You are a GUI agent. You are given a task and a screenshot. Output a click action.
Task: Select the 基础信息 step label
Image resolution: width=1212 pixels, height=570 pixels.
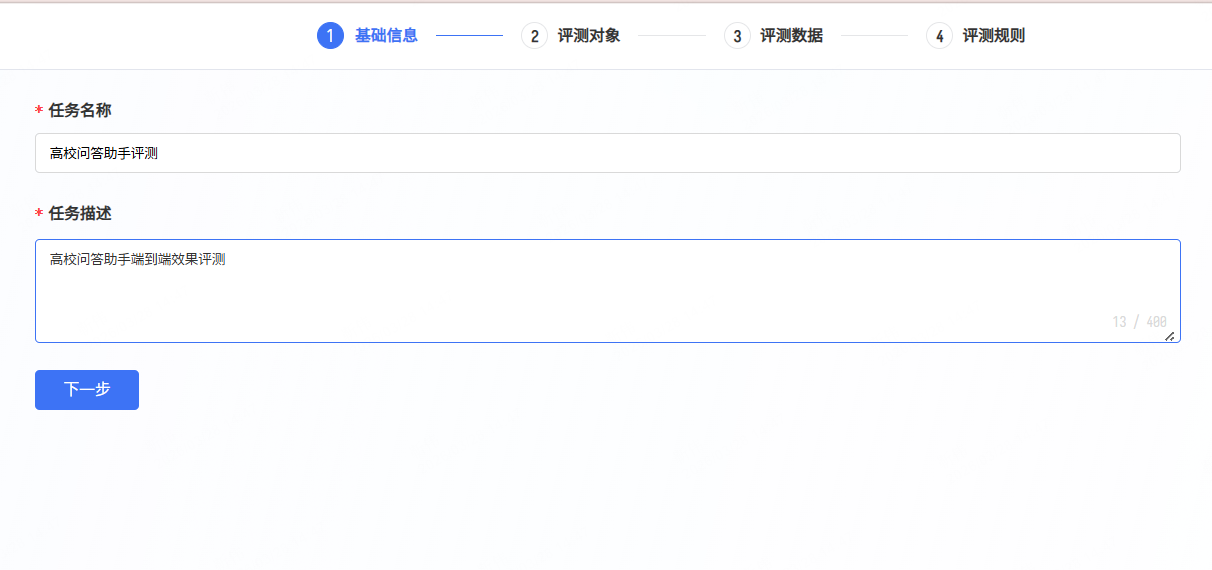pyautogui.click(x=386, y=36)
